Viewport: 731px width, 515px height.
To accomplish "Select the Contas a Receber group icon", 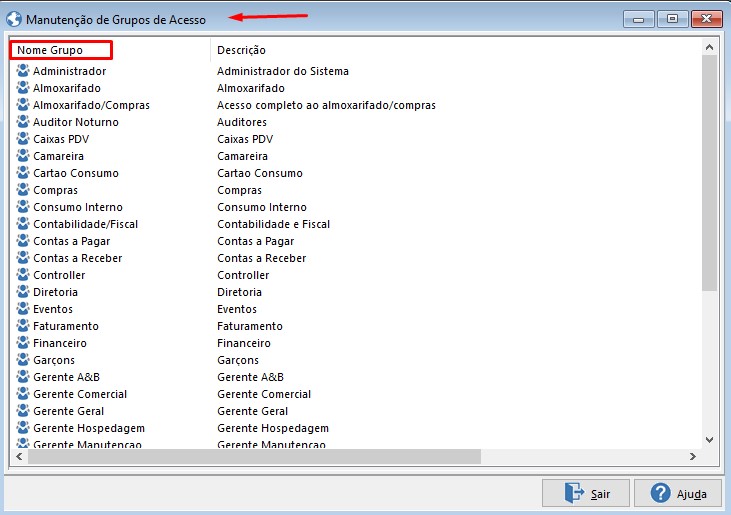I will click(x=23, y=258).
